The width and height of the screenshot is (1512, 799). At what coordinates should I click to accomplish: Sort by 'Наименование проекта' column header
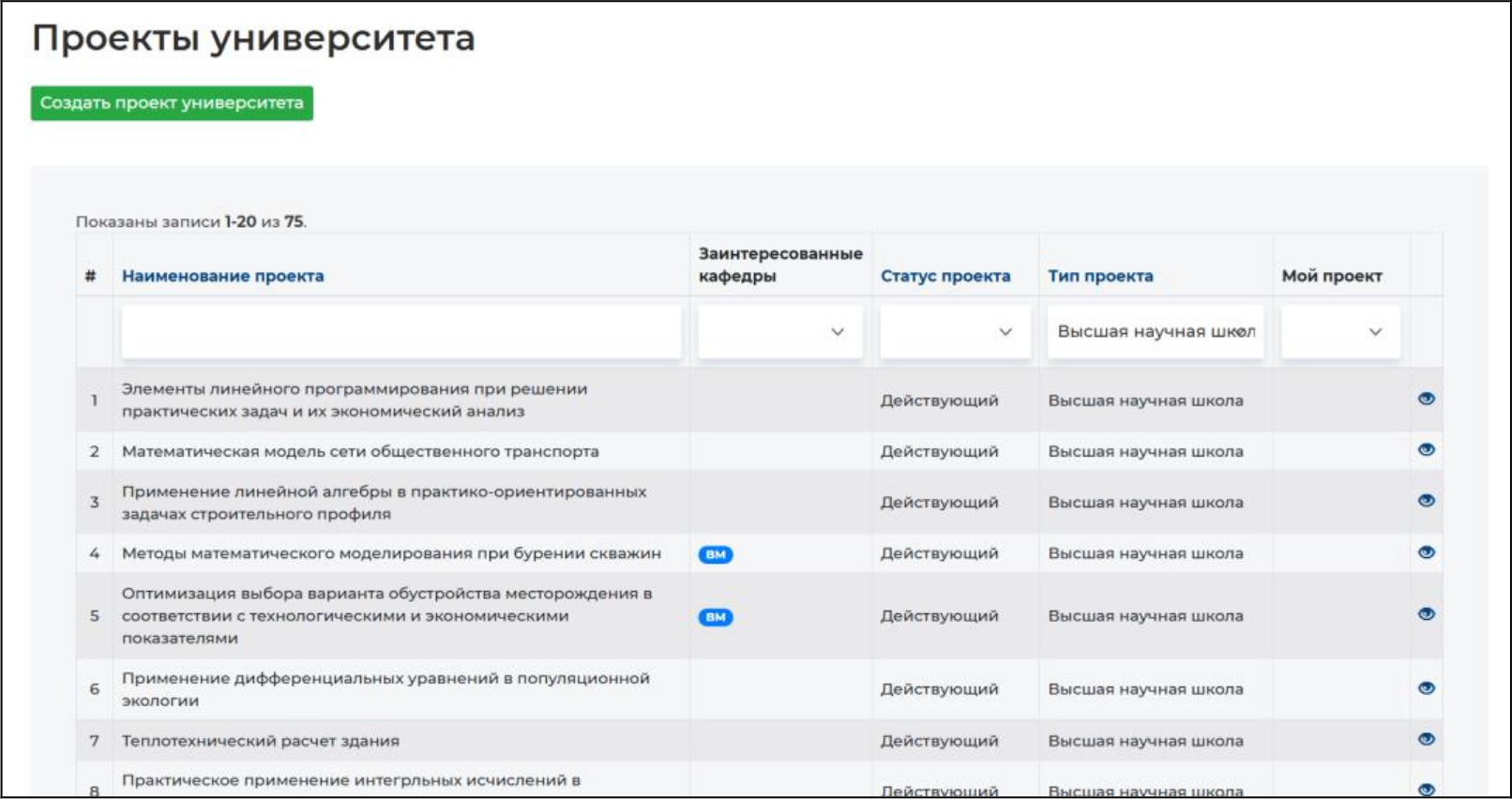click(222, 276)
